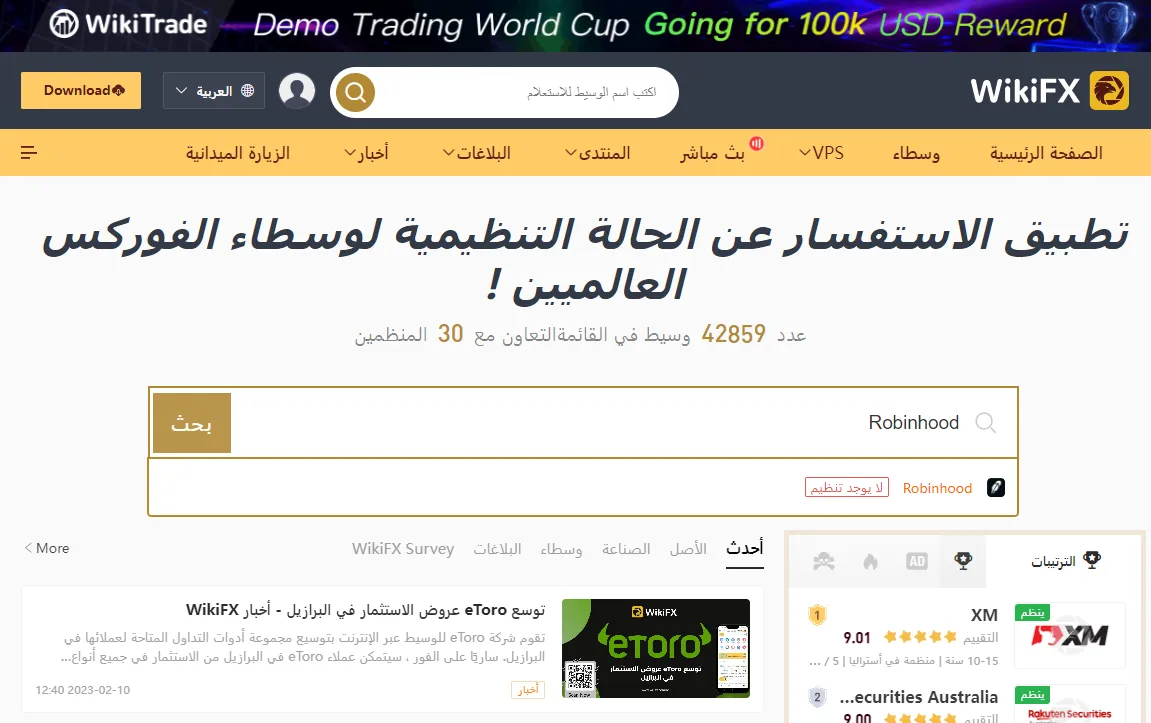1151x723 pixels.
Task: Select the trophy ranking tab icon
Action: click(963, 562)
